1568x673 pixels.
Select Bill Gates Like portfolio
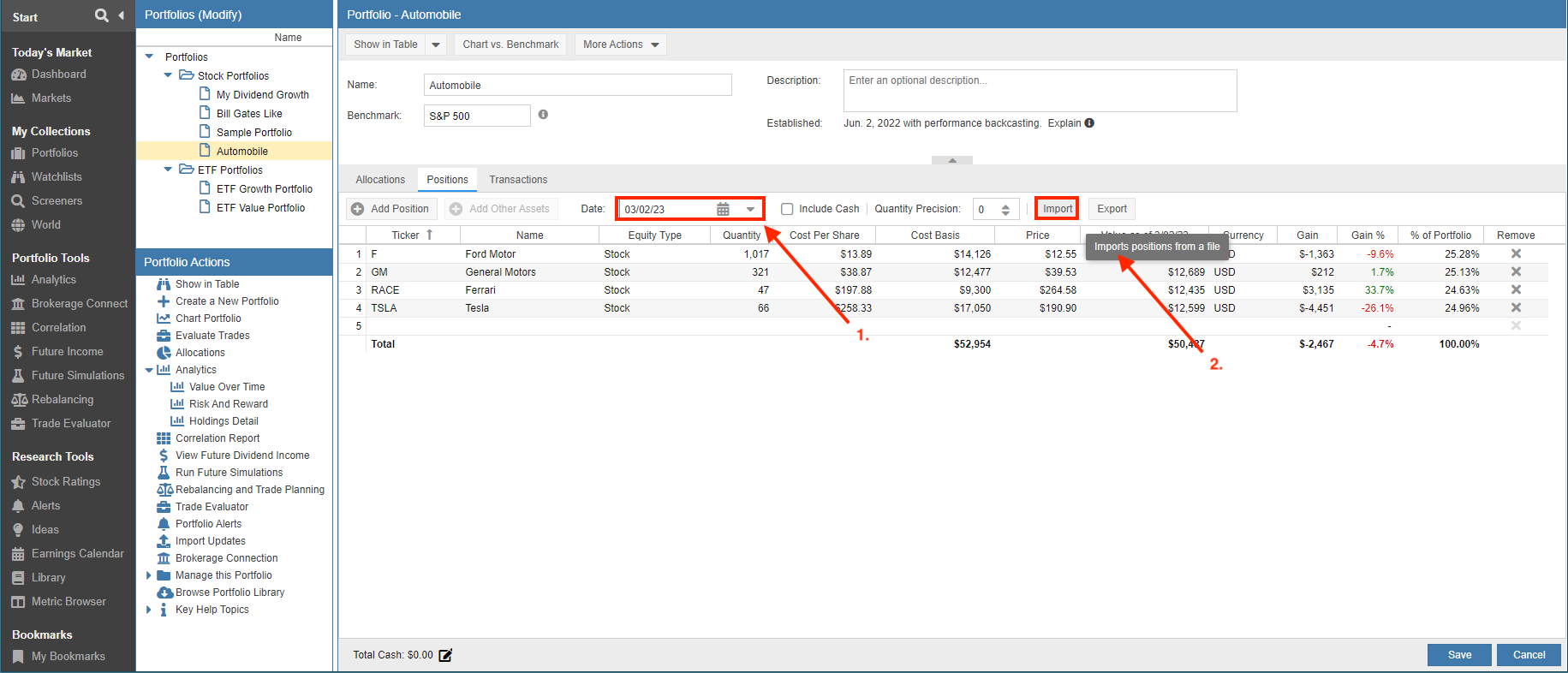(249, 114)
